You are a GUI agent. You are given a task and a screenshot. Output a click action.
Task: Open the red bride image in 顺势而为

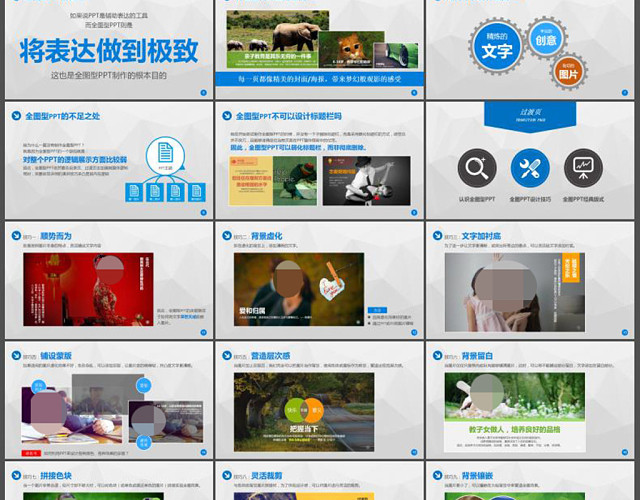89,289
